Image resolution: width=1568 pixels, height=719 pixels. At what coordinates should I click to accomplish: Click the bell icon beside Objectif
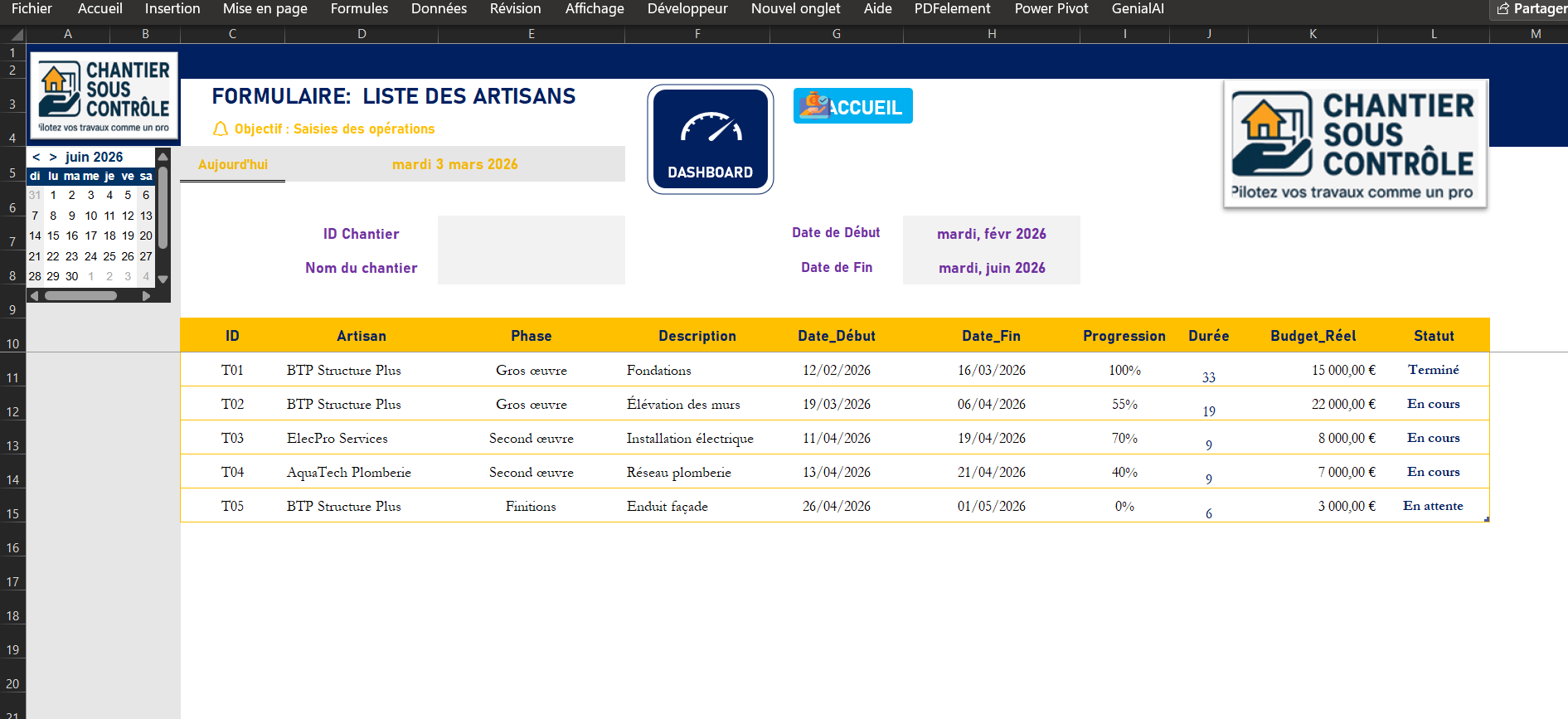(x=221, y=129)
